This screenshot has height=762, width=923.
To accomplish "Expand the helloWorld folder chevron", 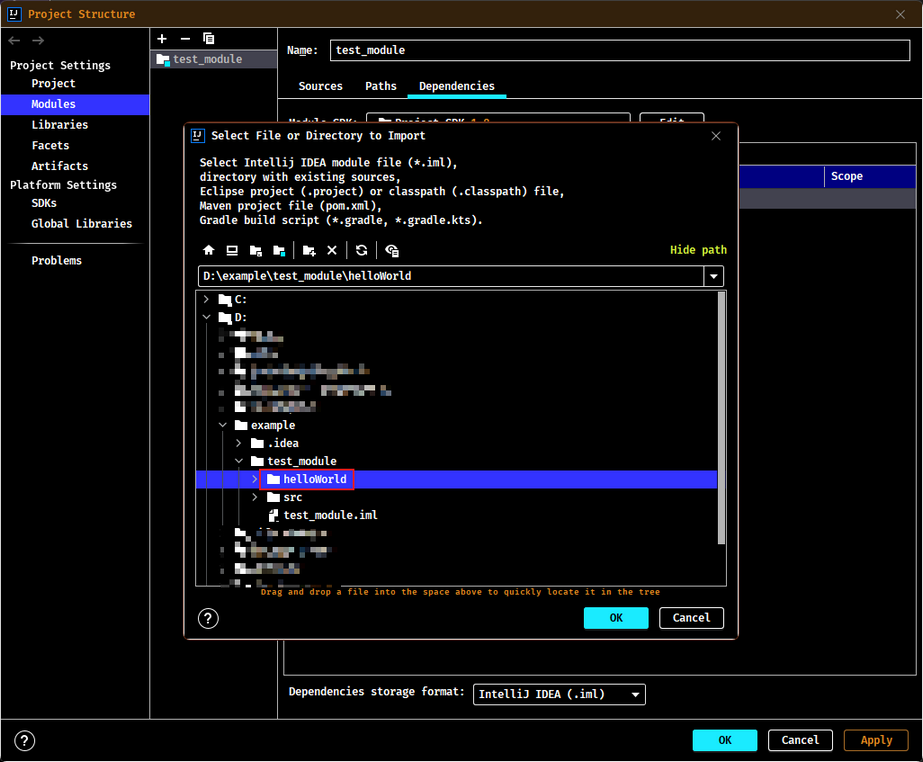I will tap(254, 479).
